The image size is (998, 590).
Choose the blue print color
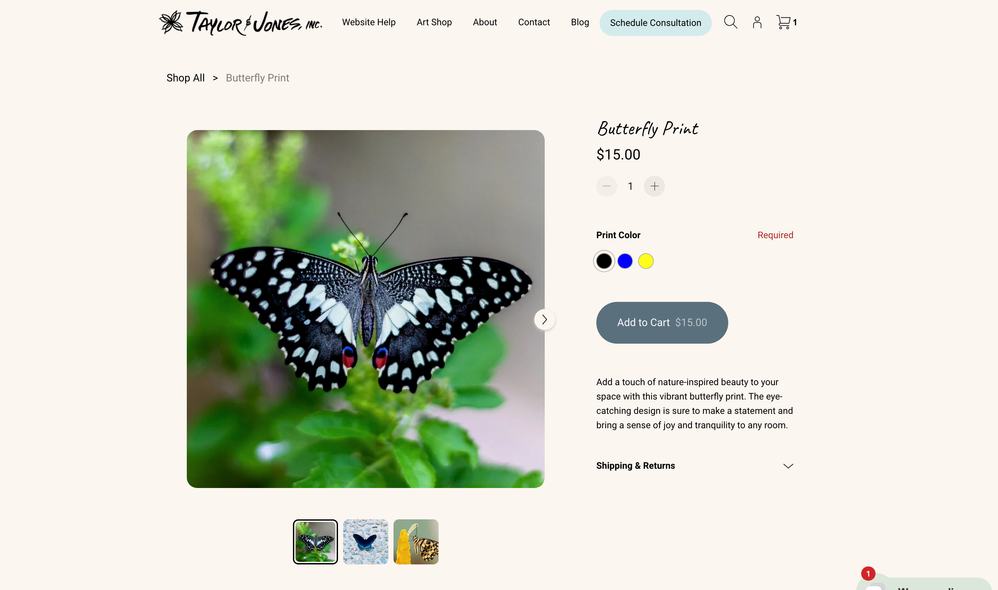(625, 261)
